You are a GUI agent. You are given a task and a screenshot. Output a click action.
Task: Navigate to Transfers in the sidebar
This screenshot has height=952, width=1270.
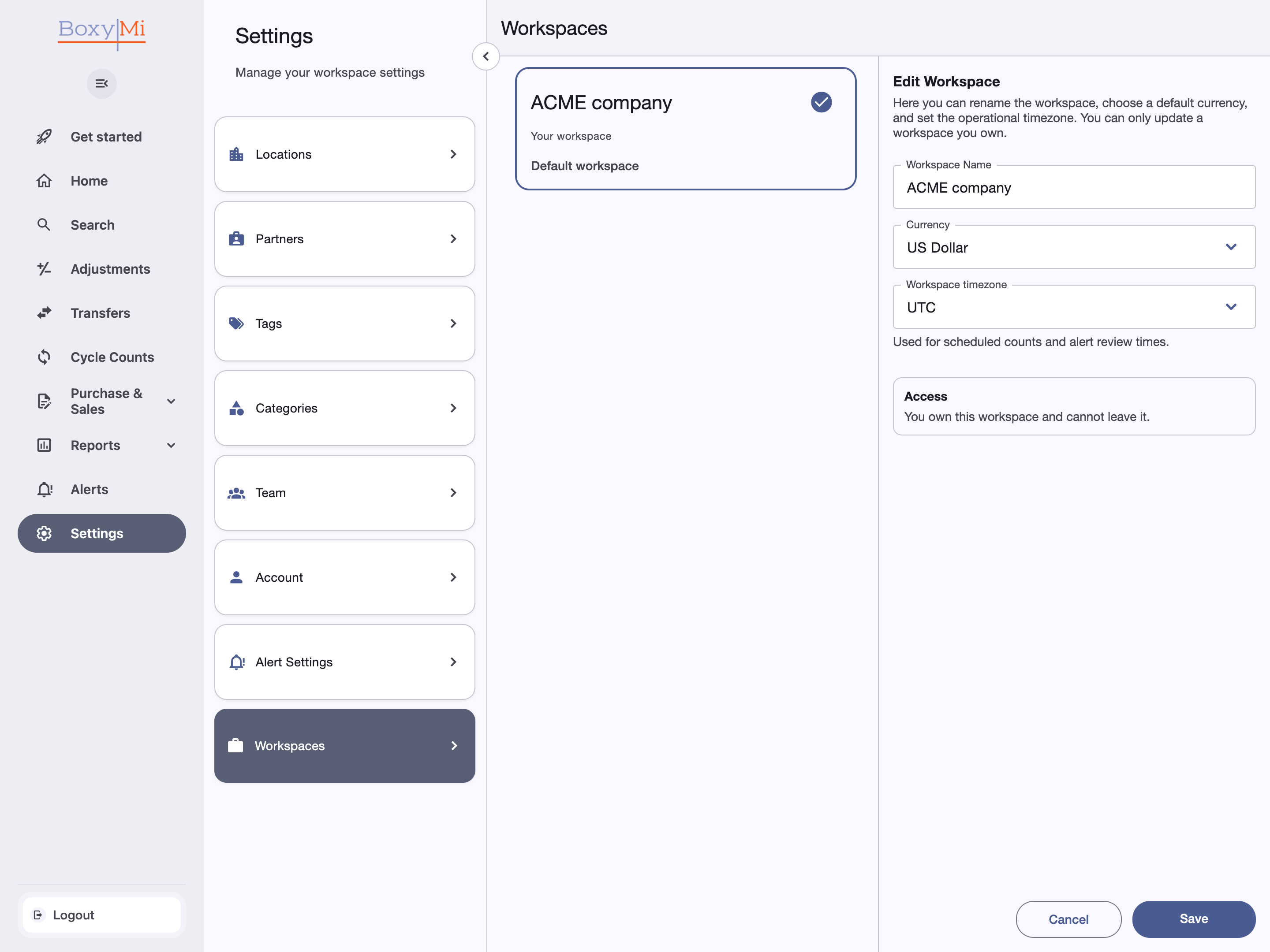101,313
